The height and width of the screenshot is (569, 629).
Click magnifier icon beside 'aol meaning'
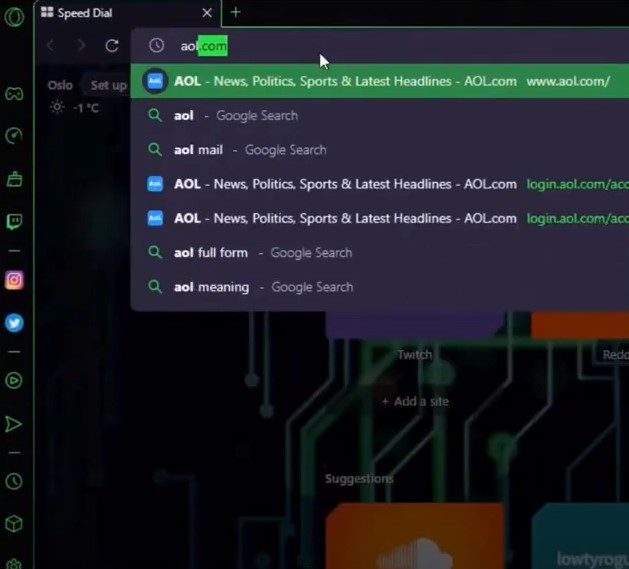tap(155, 287)
